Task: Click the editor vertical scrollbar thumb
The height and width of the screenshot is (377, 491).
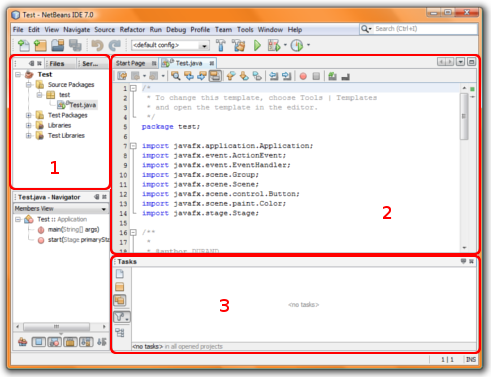Action: pos(464,116)
